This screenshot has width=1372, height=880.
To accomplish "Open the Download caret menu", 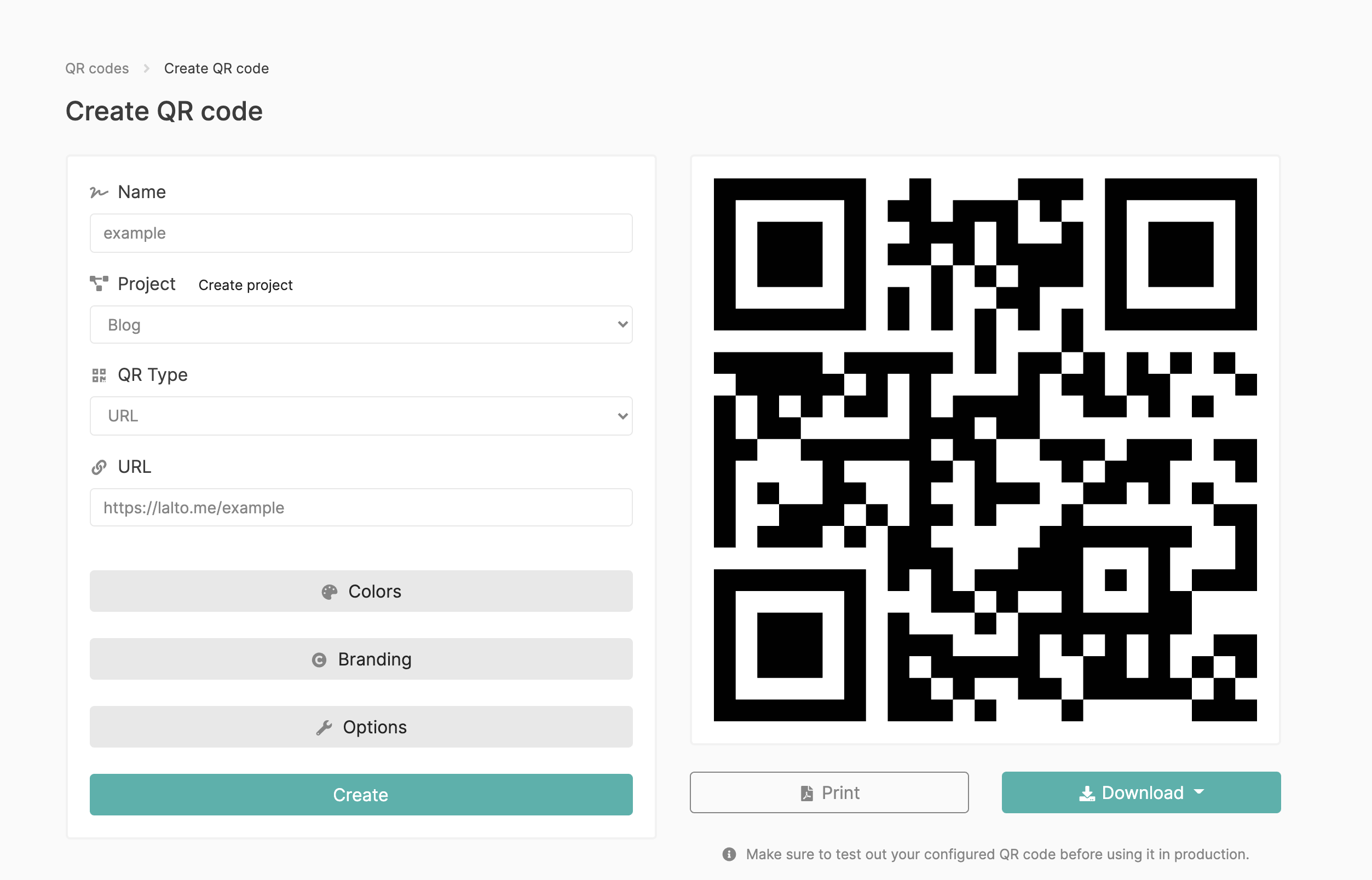I will pyautogui.click(x=1199, y=792).
